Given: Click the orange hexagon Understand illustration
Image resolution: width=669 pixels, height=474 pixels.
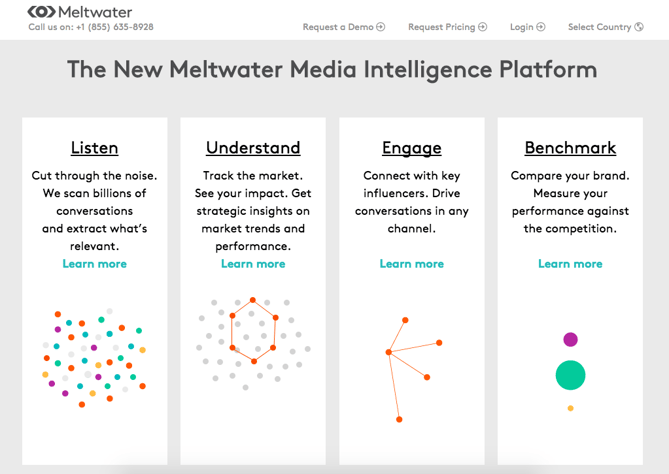Looking at the screenshot, I should click(253, 331).
